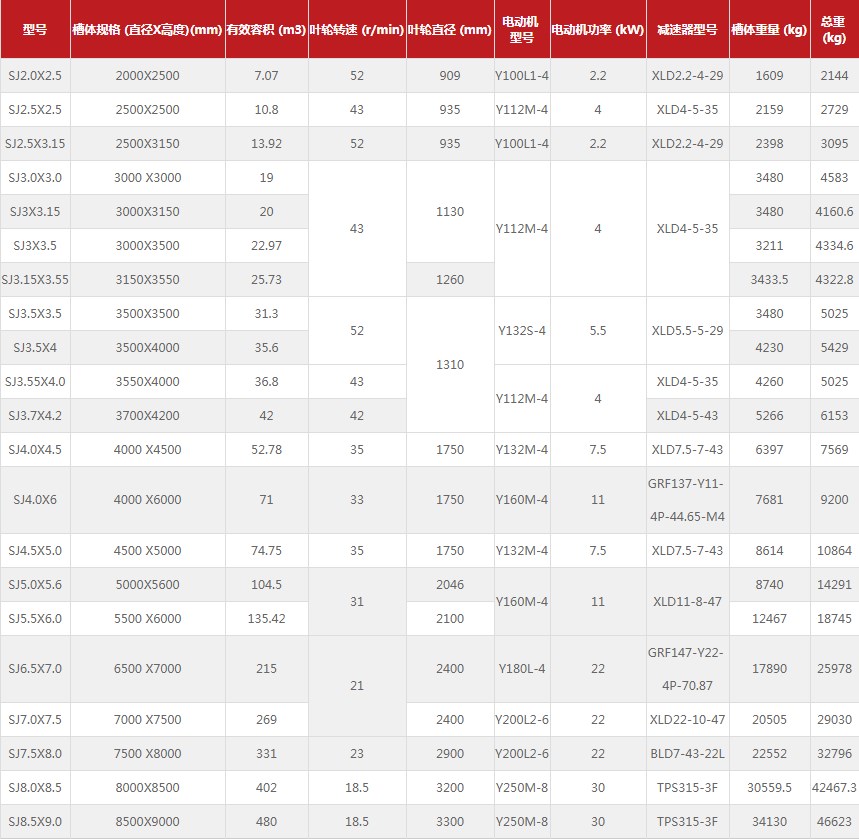
Task: Click the 有效容积 (m3) header cell
Action: tap(266, 30)
